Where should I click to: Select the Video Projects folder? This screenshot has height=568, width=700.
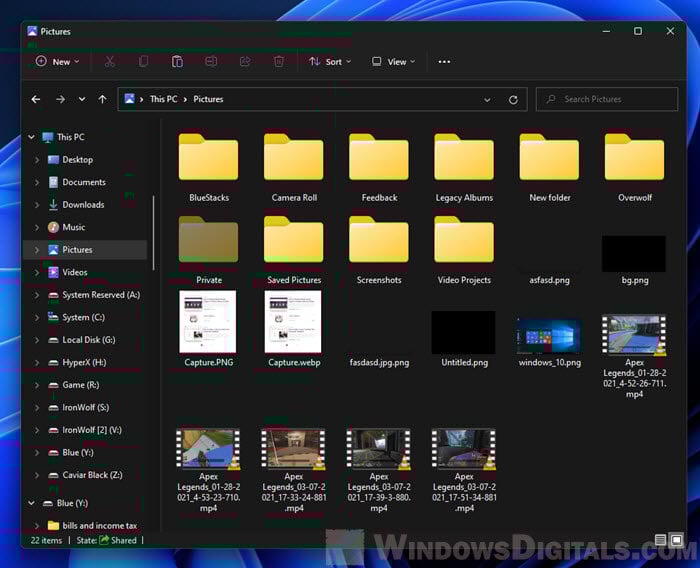click(x=464, y=250)
